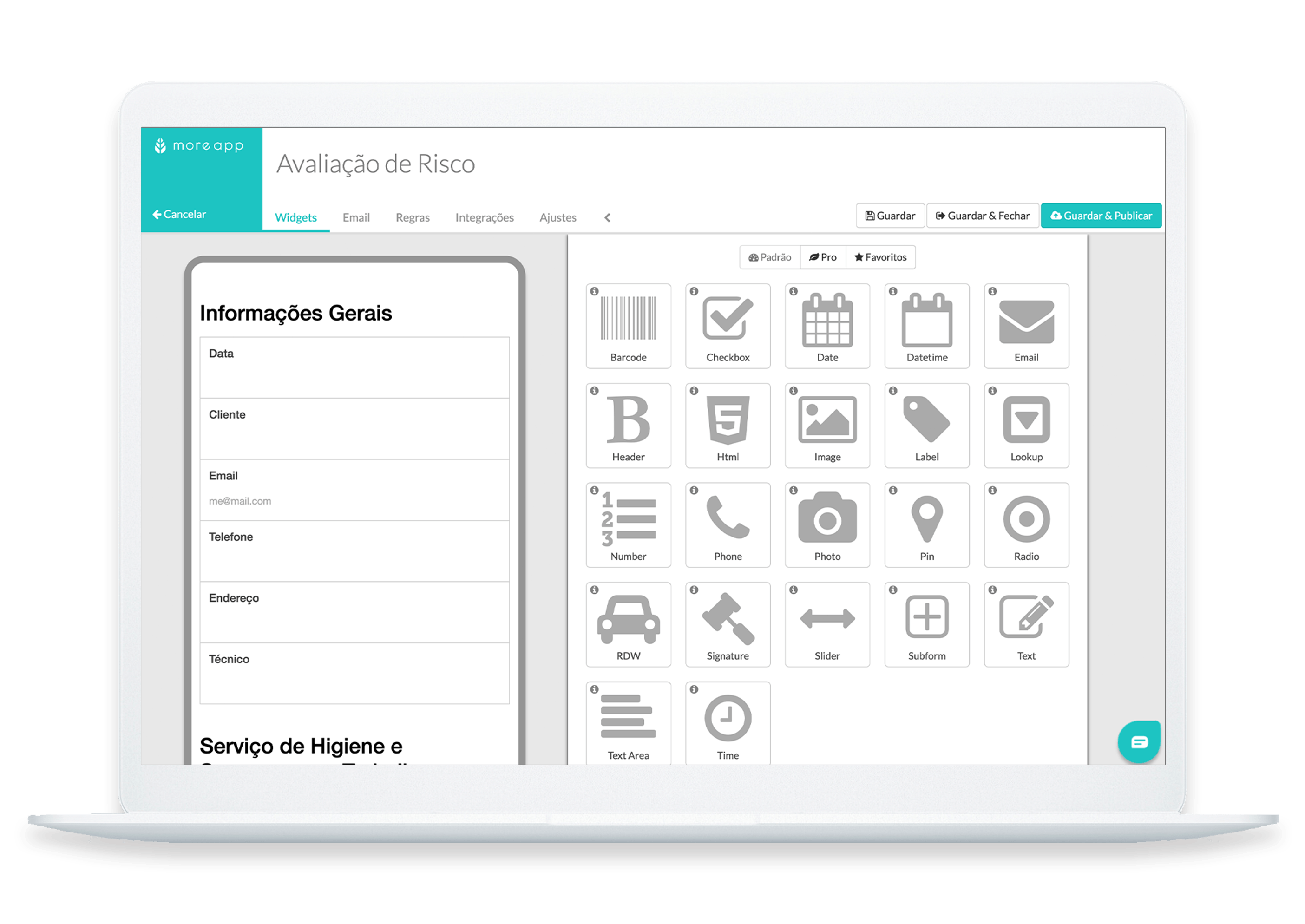Toggle the Favoritos tab
The width and height of the screenshot is (1305, 924).
coord(881,257)
